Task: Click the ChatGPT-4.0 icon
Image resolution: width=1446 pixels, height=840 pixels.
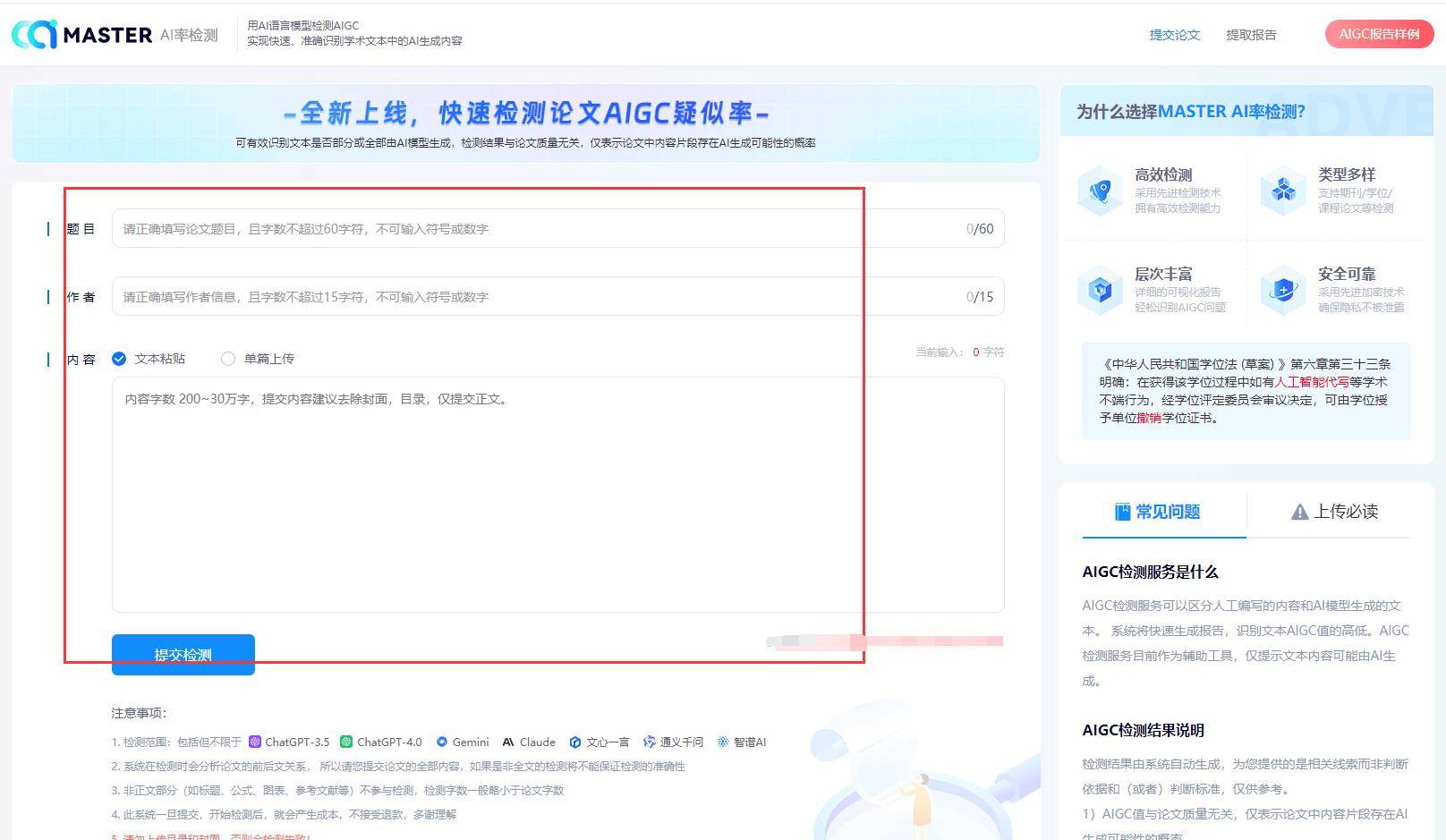Action: pyautogui.click(x=346, y=742)
